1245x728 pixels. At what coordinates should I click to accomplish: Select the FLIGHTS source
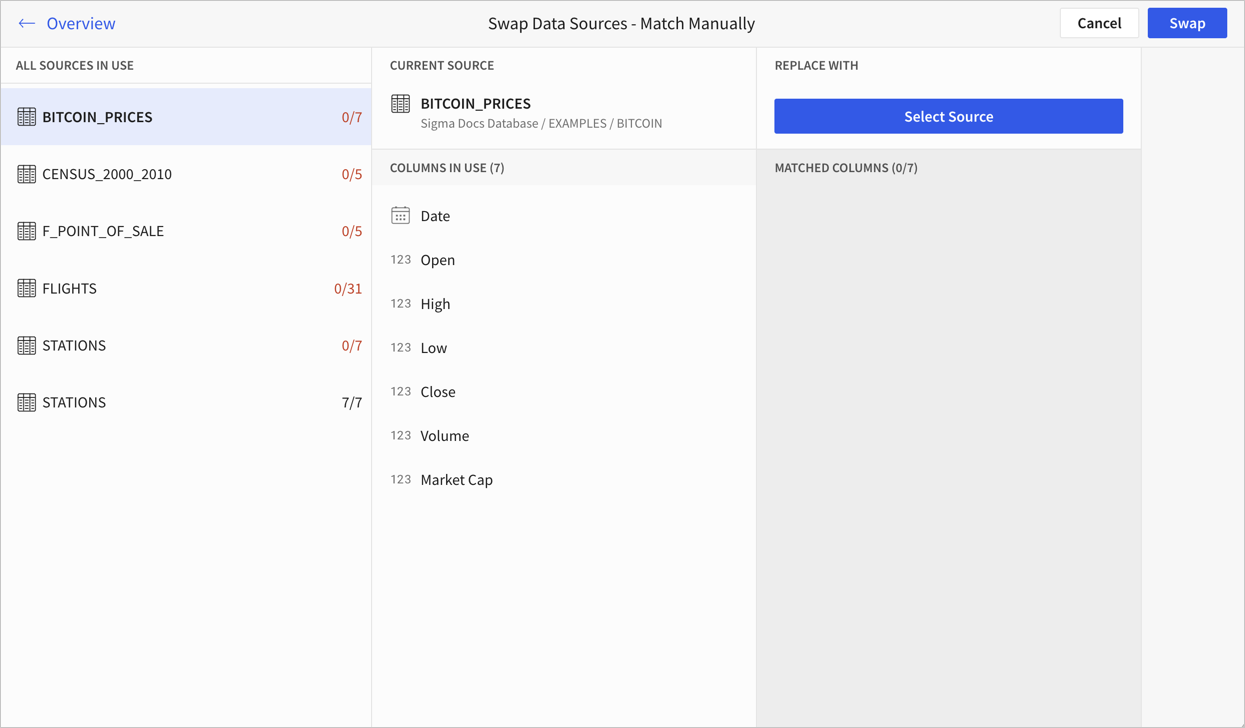186,288
